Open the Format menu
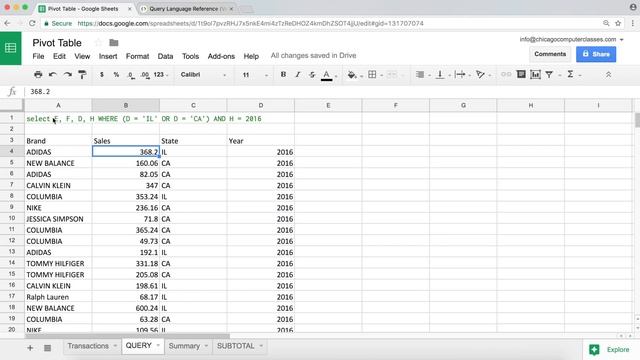This screenshot has height=360, width=640. pos(137,56)
